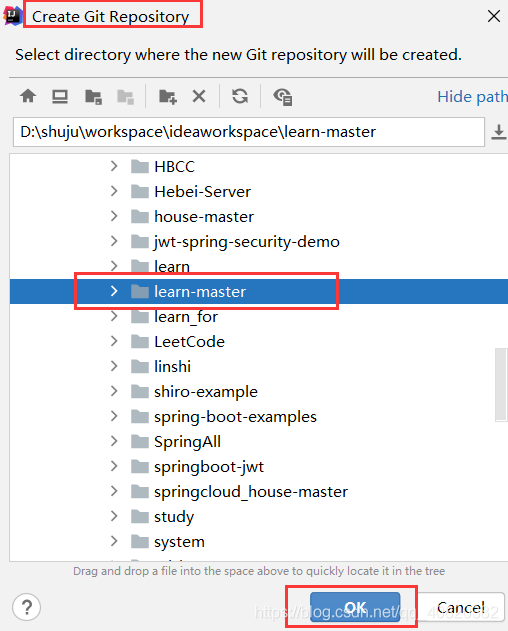The width and height of the screenshot is (508, 631).
Task: Click the folder icon beside LeetCode
Action: pos(140,341)
